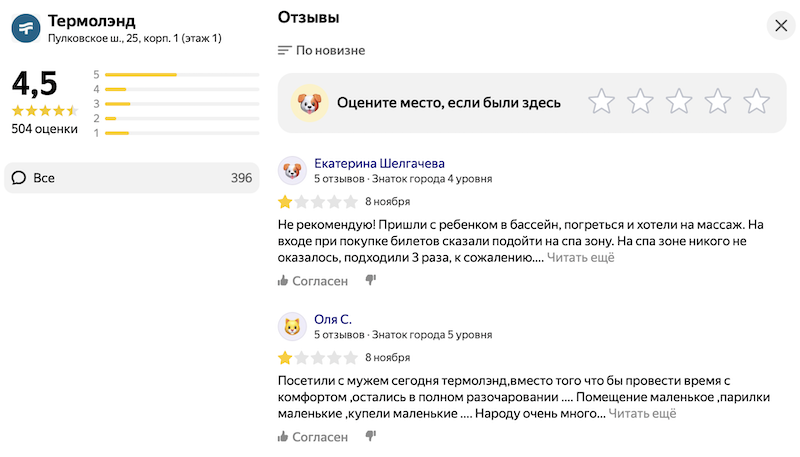The height and width of the screenshot is (457, 800).
Task: Click the Термолэнд logo icon
Action: click(26, 28)
